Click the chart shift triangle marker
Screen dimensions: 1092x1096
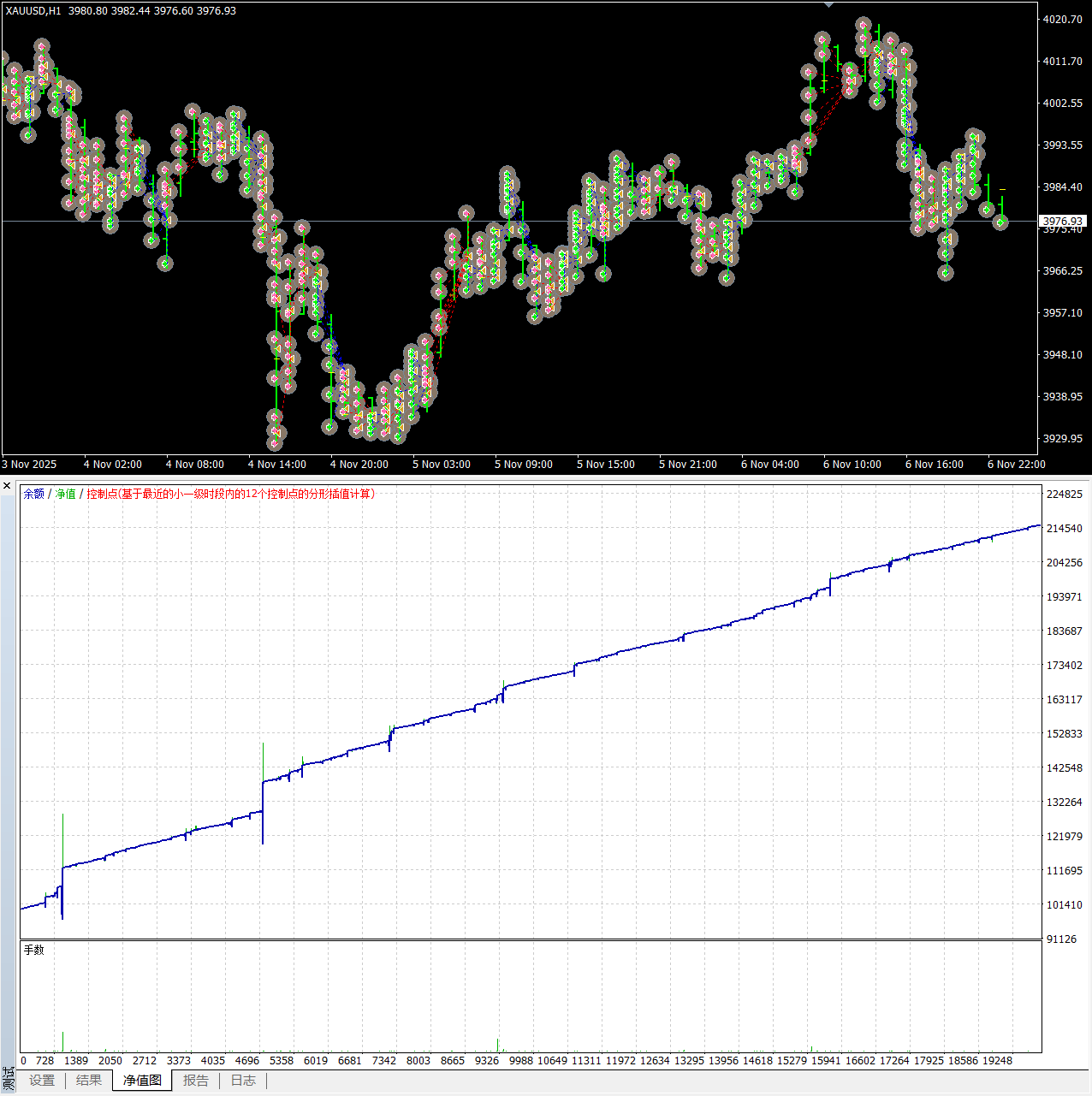(828, 4)
